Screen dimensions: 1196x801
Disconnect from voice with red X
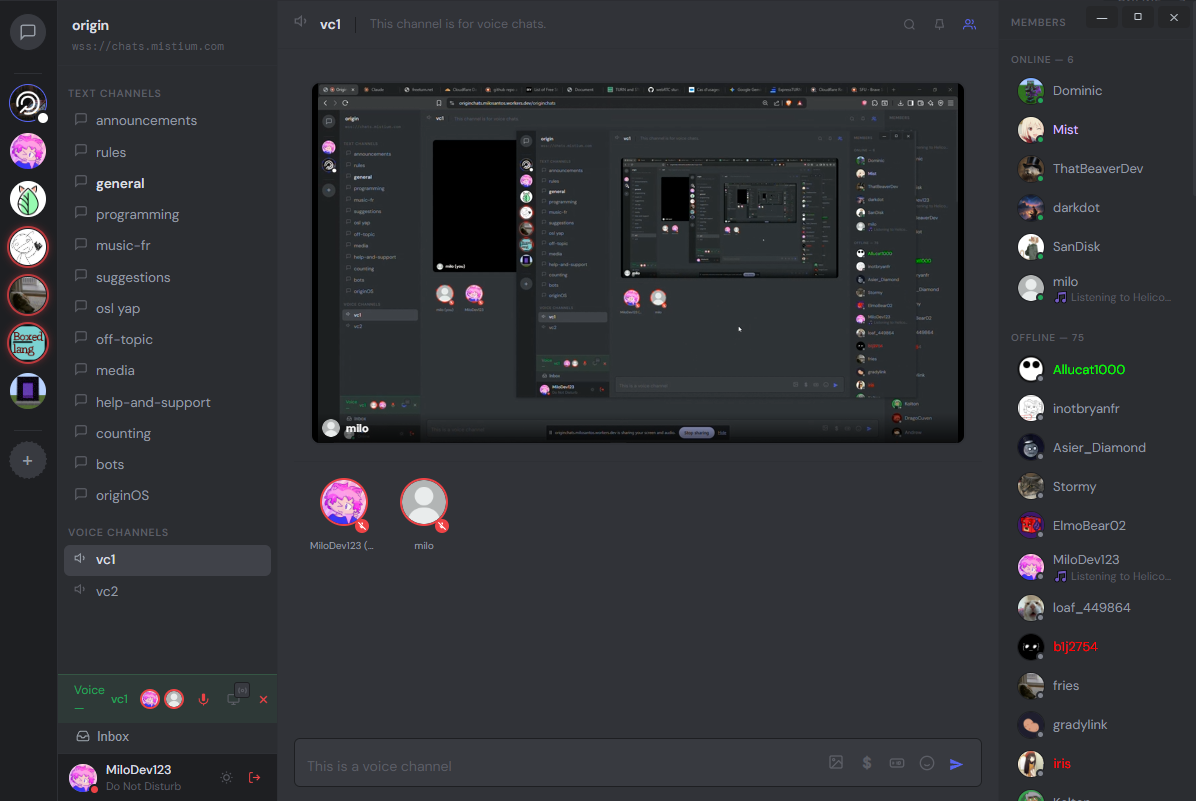click(263, 700)
